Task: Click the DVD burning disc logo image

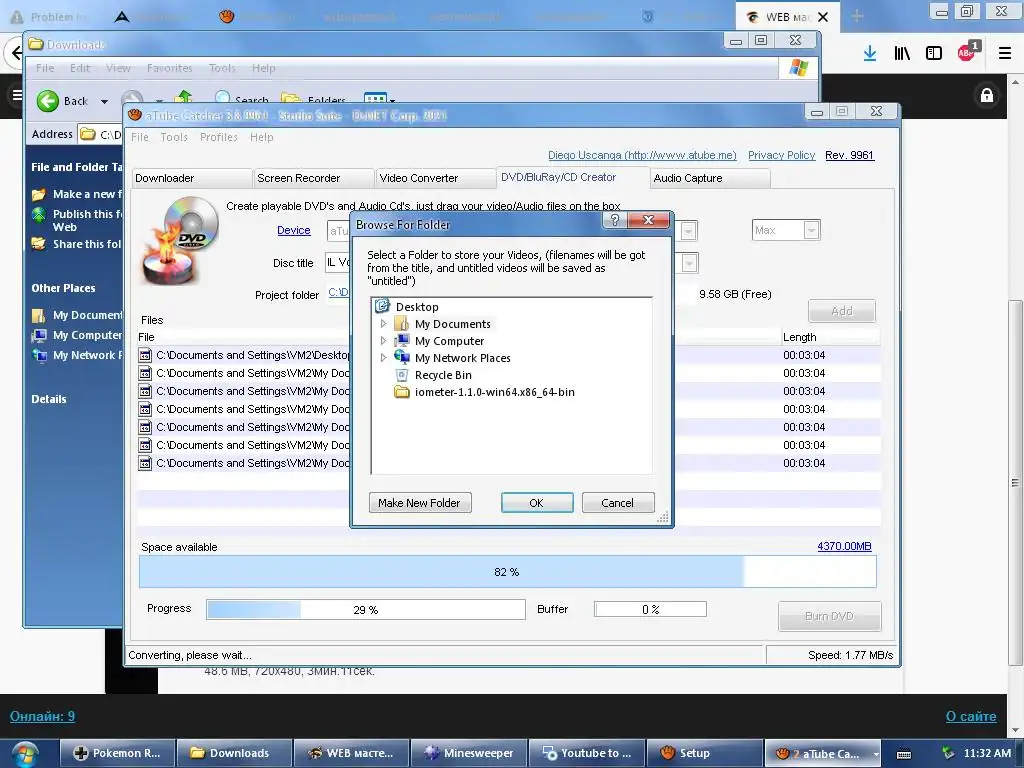Action: pyautogui.click(x=180, y=240)
